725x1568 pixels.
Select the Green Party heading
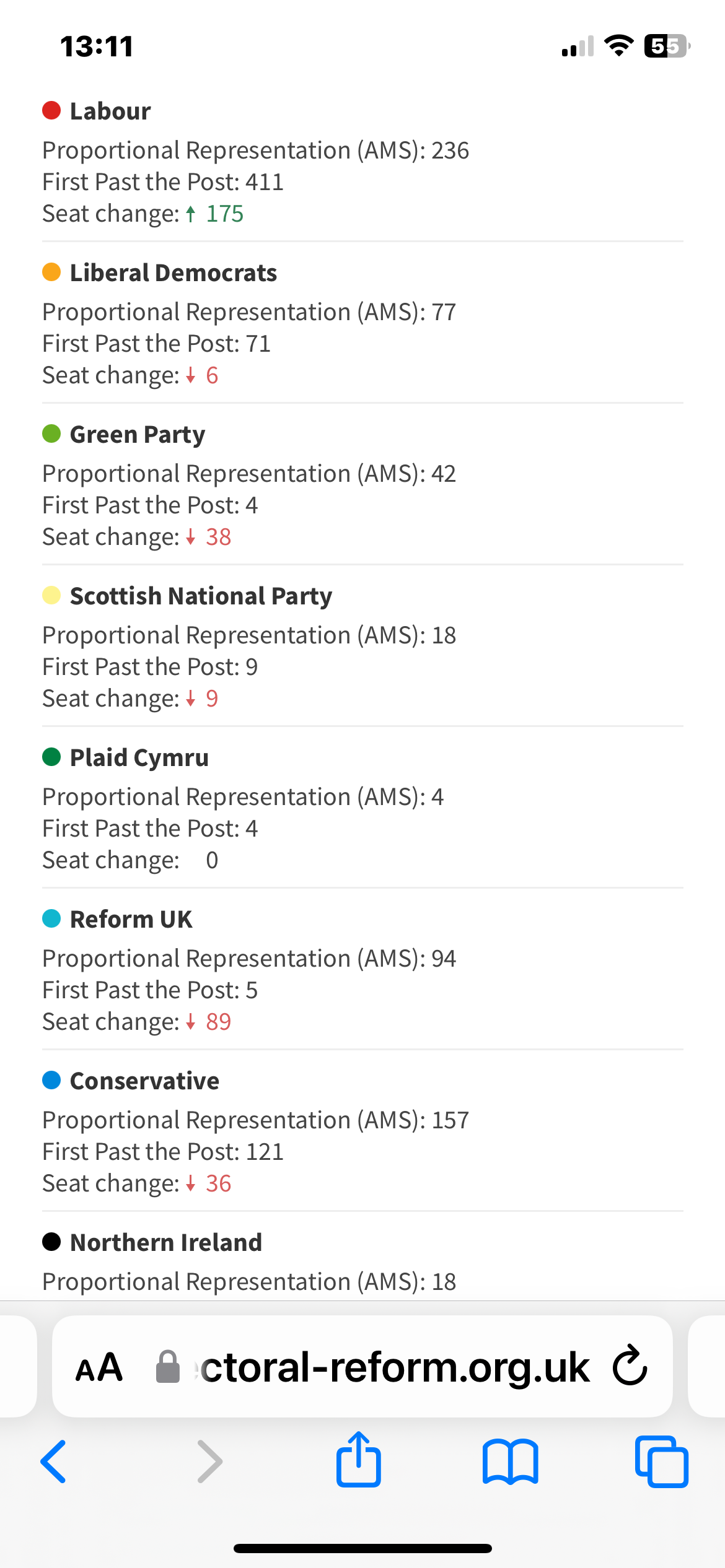(138, 435)
